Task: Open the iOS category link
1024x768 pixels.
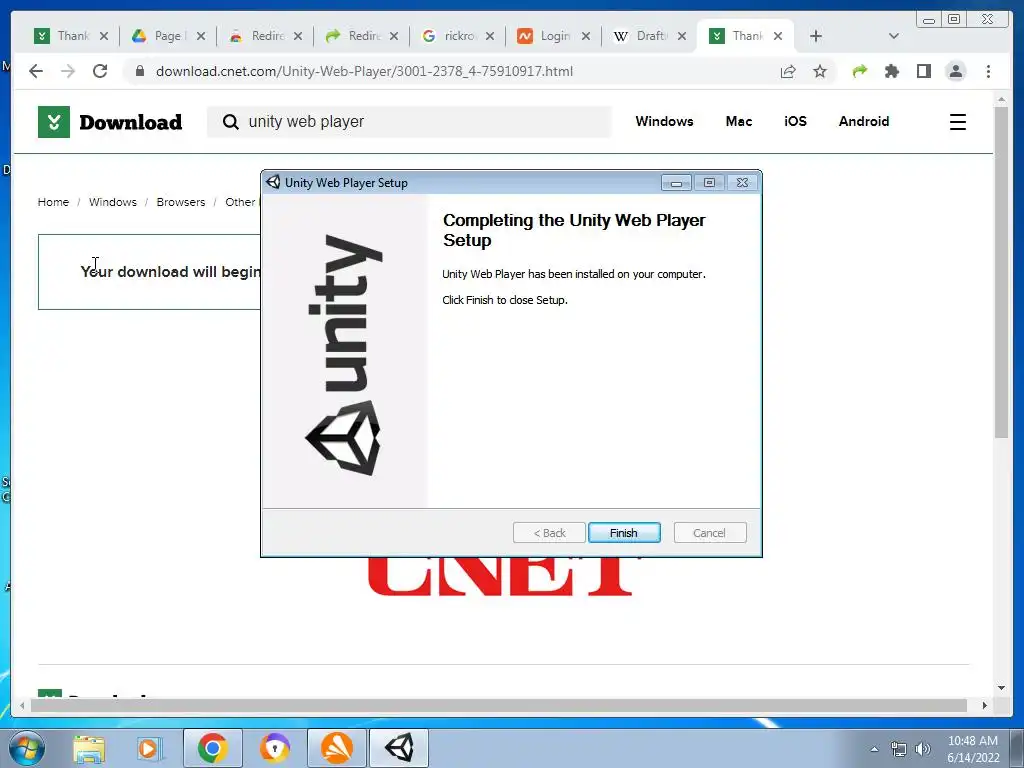Action: pyautogui.click(x=795, y=121)
